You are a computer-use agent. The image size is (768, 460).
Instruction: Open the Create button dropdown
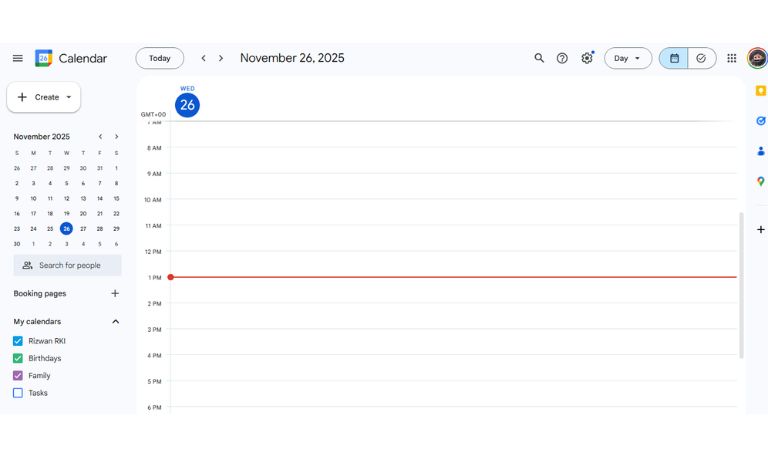[x=69, y=97]
